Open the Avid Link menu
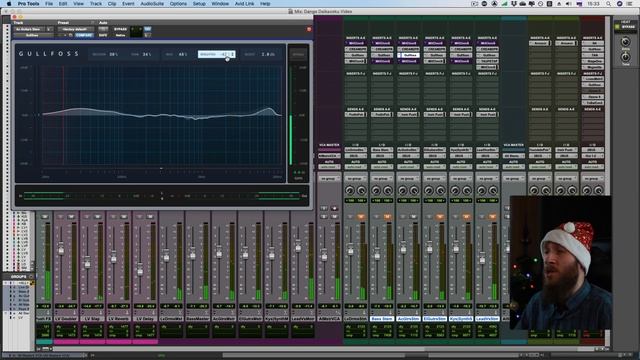The image size is (640, 360). click(x=244, y=4)
